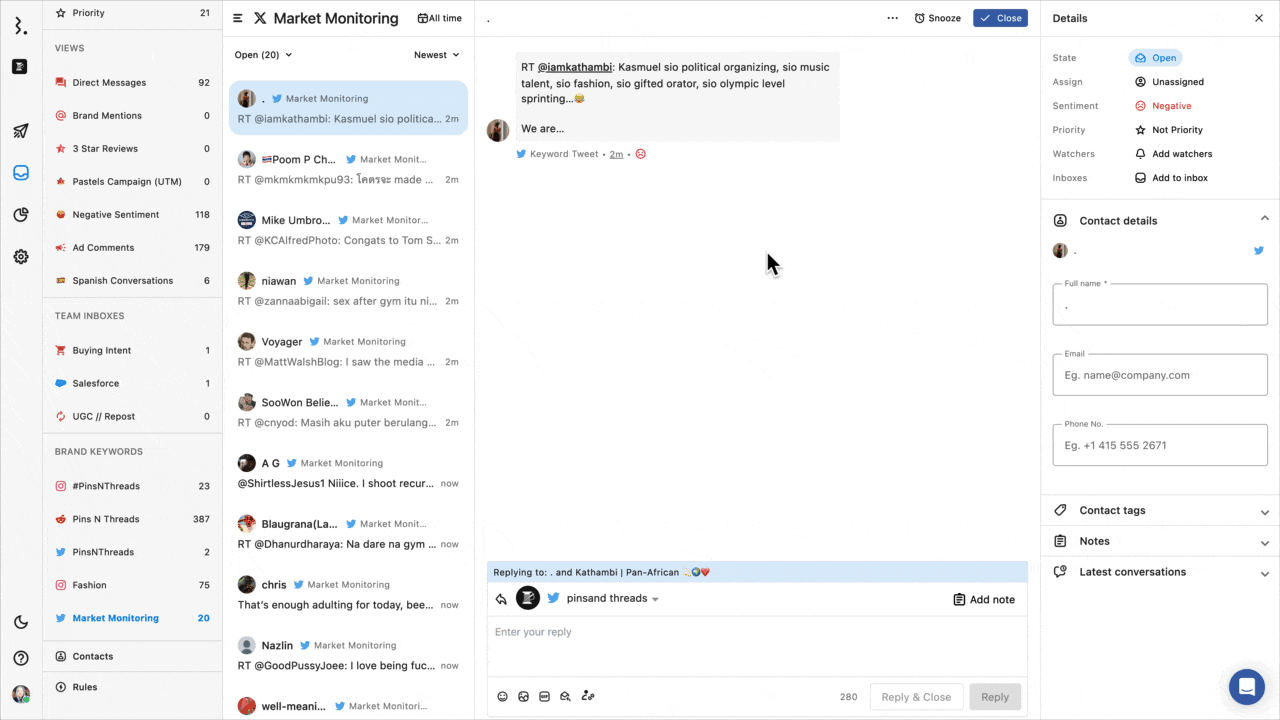Click the Email input field

1160,376
